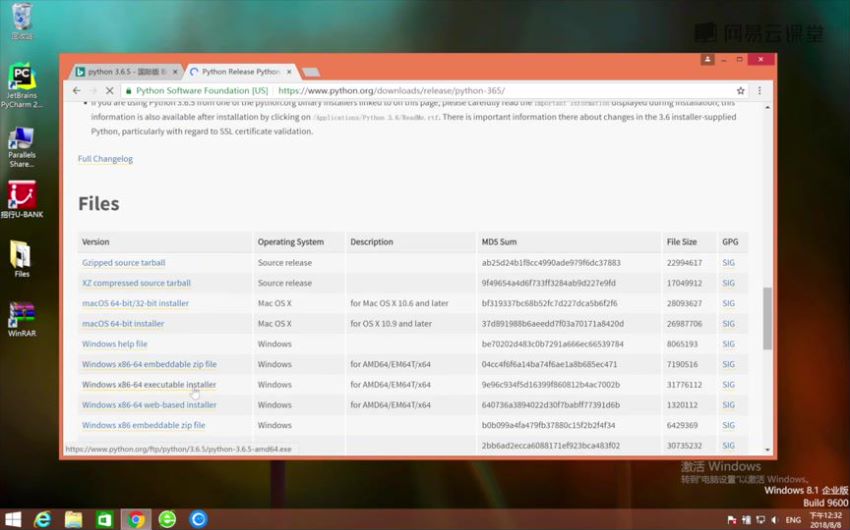Open SIG link for macOS 64-bit installer
The width and height of the screenshot is (850, 530).
[x=729, y=324]
